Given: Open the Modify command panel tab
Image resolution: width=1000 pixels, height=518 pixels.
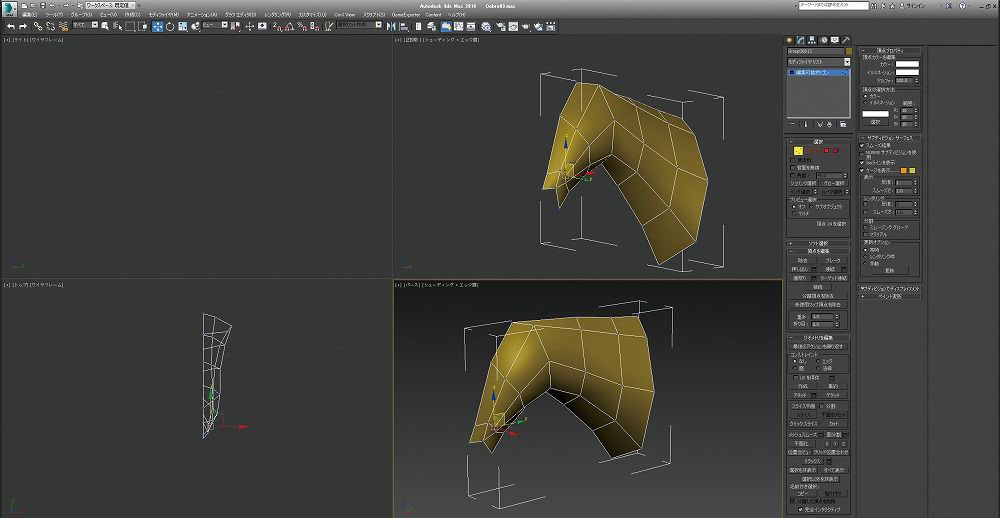Looking at the screenshot, I should coord(799,39).
